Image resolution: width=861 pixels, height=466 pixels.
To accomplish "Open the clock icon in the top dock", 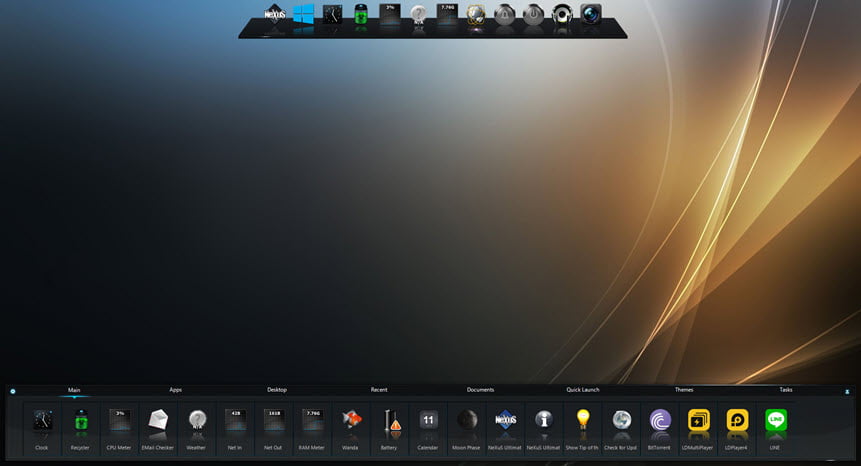I will pyautogui.click(x=332, y=15).
